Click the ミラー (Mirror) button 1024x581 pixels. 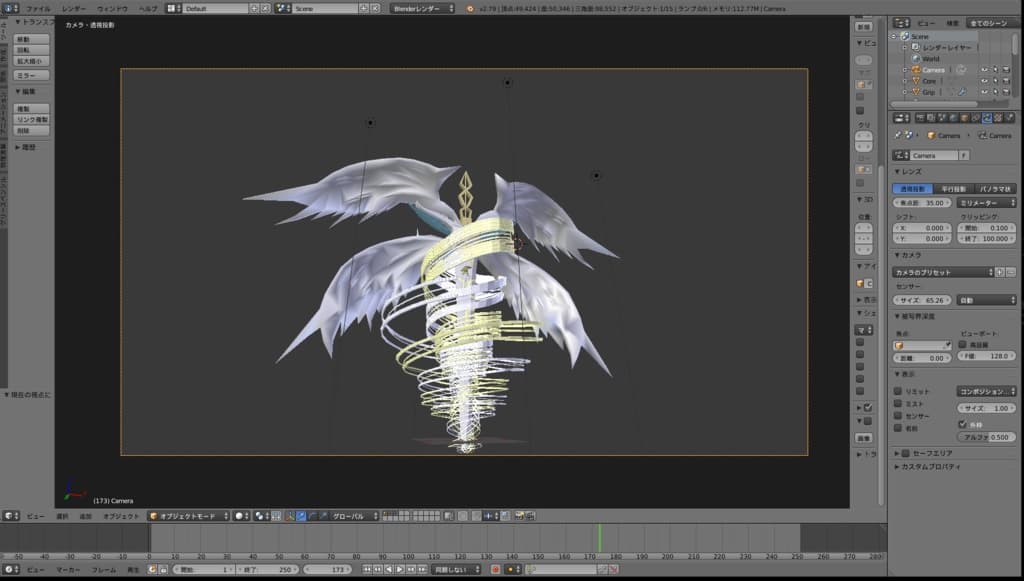coord(32,75)
